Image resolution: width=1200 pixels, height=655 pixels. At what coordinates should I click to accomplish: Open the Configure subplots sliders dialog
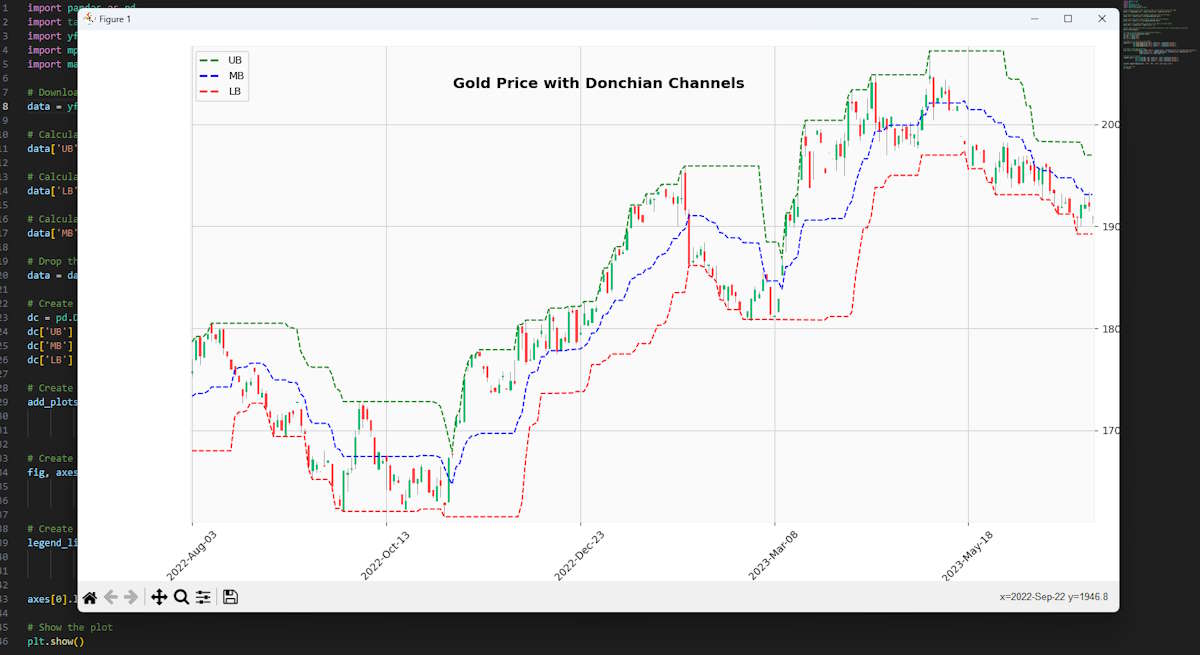pos(203,597)
